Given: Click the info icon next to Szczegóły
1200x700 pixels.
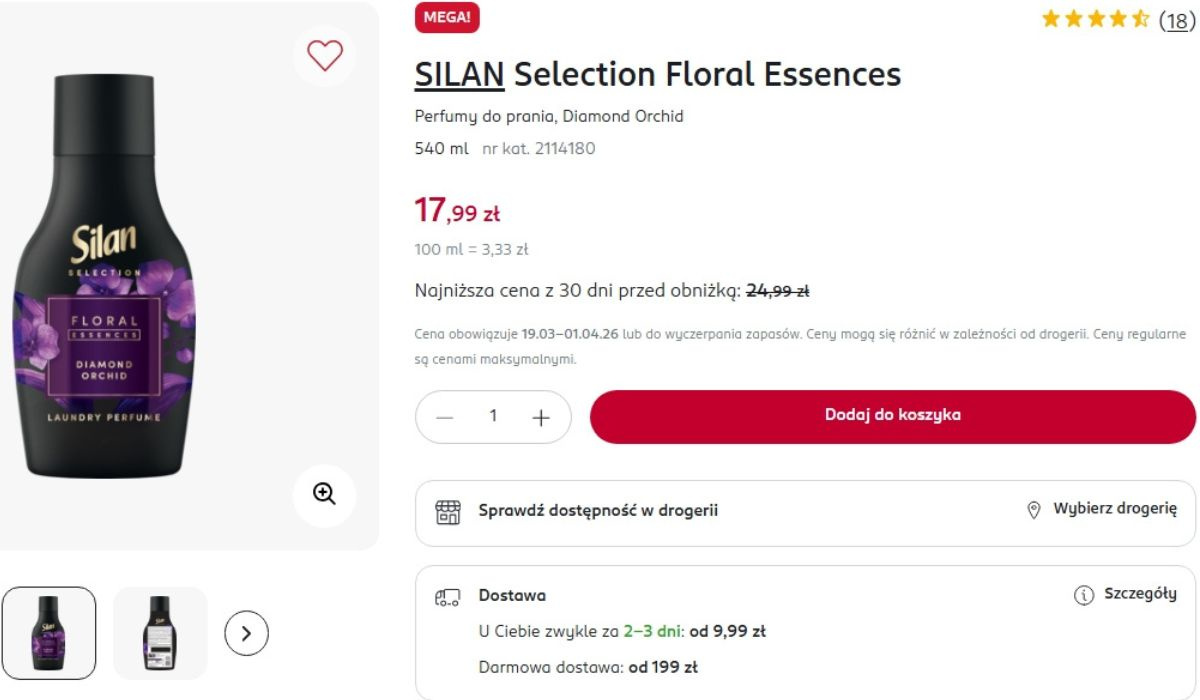Looking at the screenshot, I should pos(1083,596).
